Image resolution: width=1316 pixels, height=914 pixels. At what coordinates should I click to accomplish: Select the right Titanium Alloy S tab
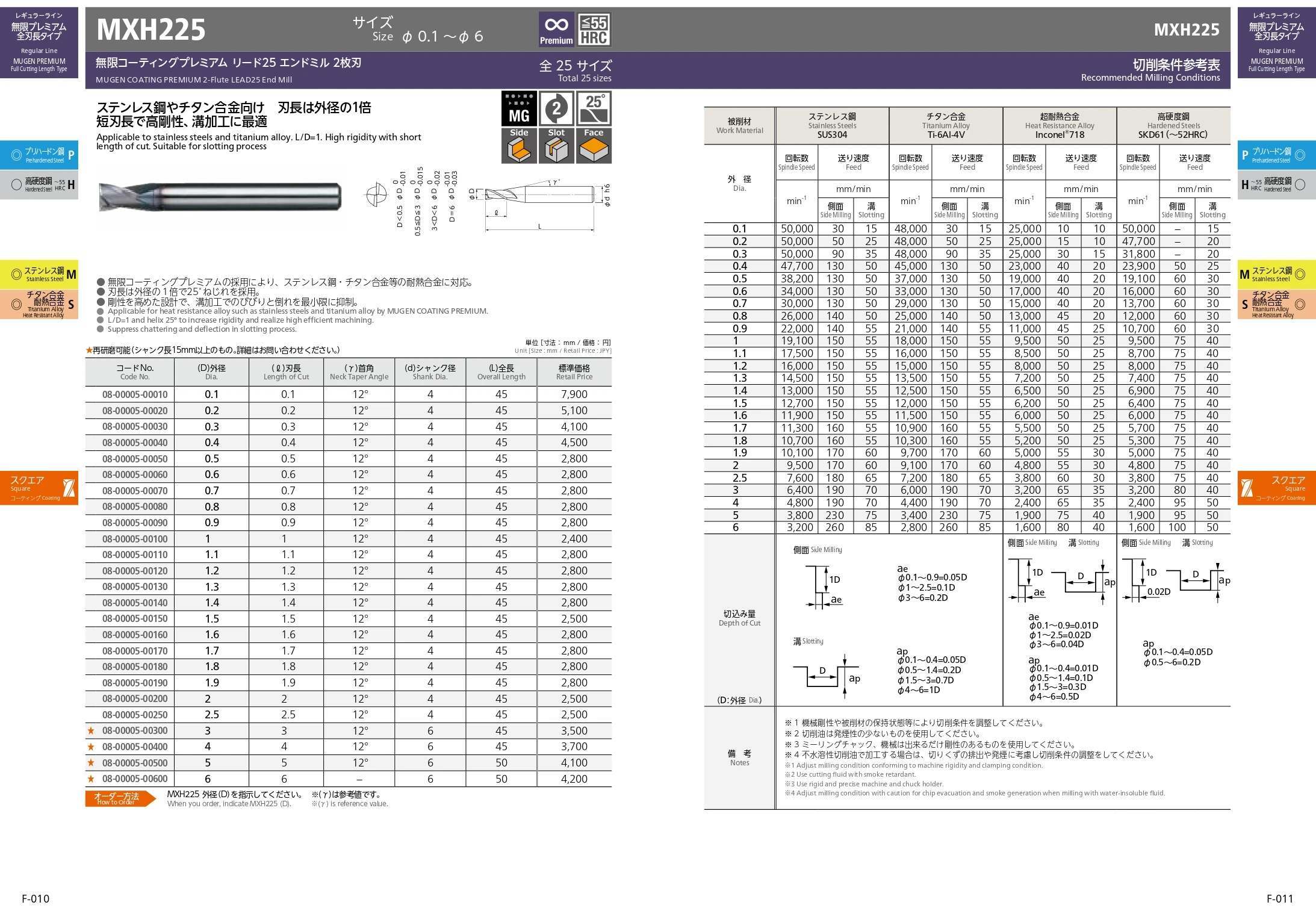(x=1276, y=305)
